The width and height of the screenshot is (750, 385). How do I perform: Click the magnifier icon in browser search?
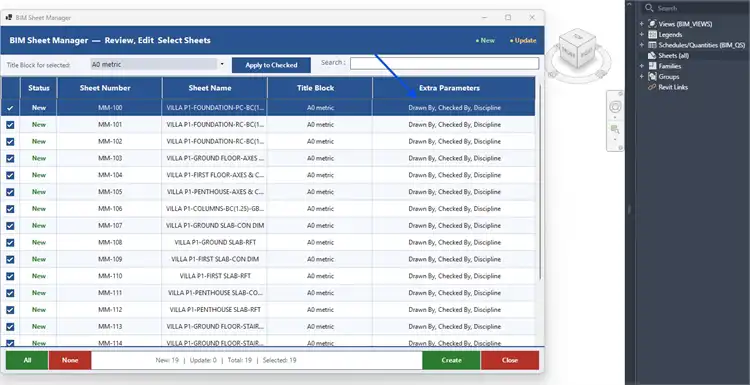point(649,8)
